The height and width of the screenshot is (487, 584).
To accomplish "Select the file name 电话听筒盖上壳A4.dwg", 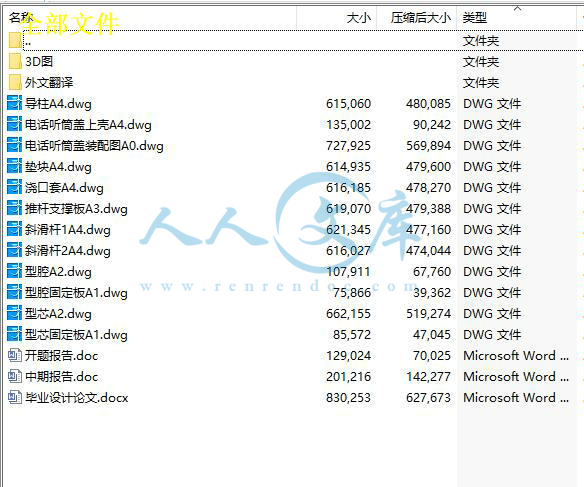I will tap(88, 125).
